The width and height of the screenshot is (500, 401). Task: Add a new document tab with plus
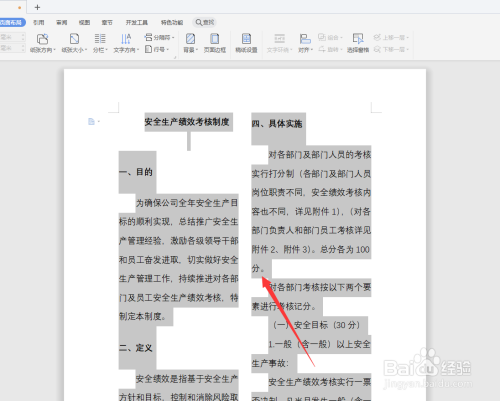[x=37, y=7]
